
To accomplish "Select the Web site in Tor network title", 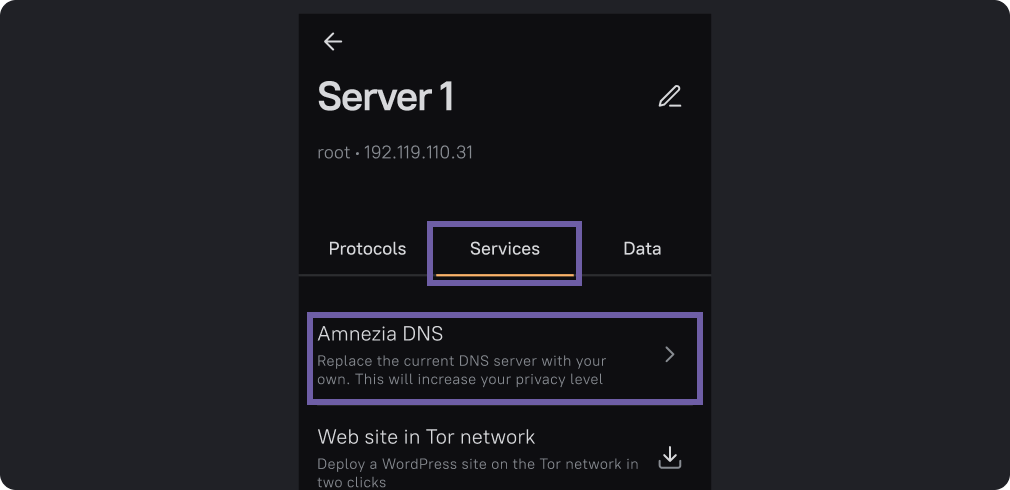I will pos(426,437).
